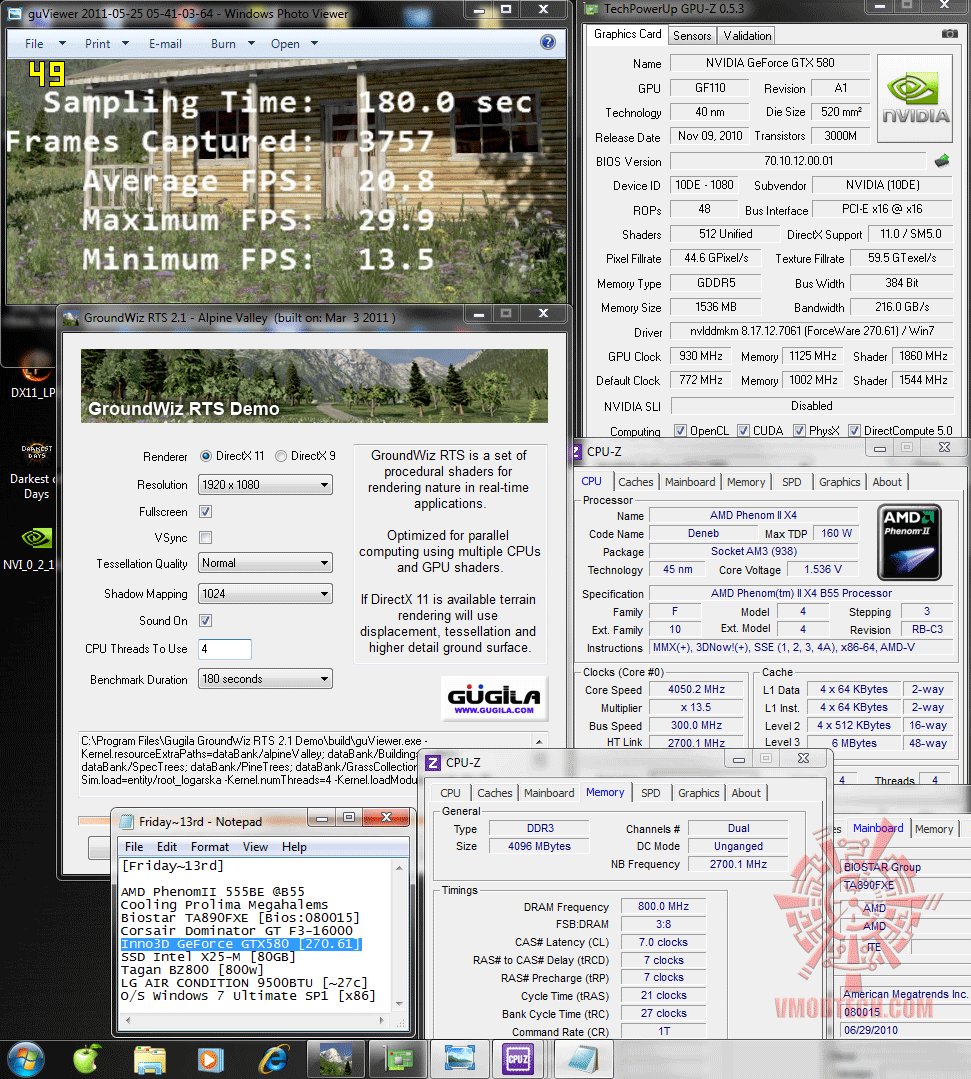The width and height of the screenshot is (971, 1079).
Task: Open the NVI_0_2_1 NVIDIA desktop icon
Action: click(x=34, y=548)
